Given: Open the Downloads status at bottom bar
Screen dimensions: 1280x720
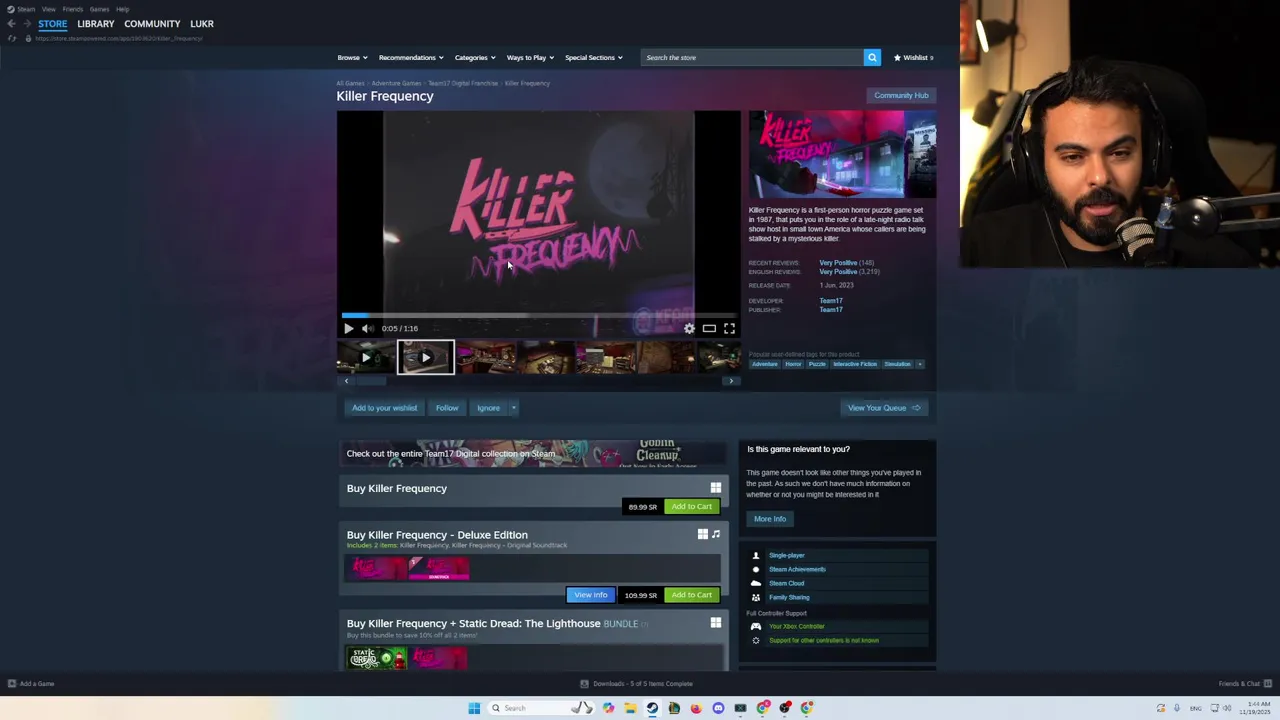Looking at the screenshot, I should point(637,684).
